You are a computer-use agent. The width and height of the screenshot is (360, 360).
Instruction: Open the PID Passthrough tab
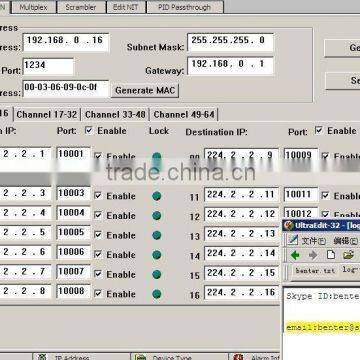click(185, 7)
